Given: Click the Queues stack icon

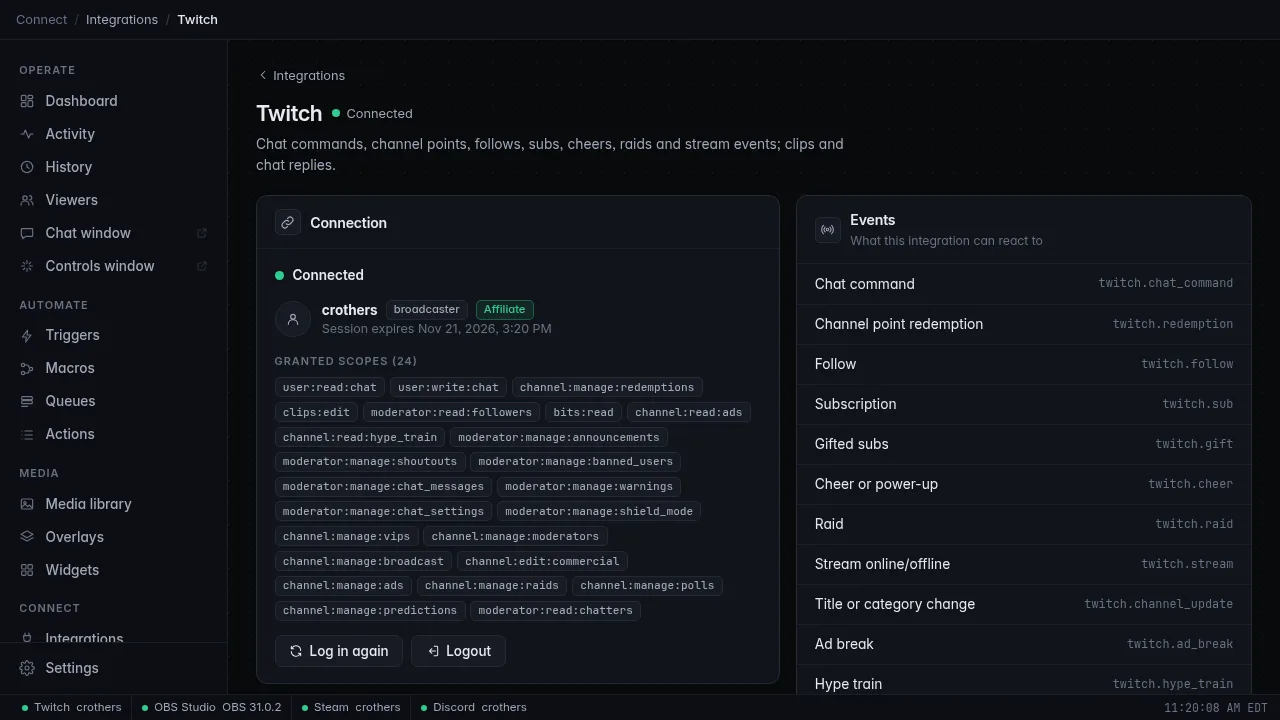Looking at the screenshot, I should [27, 401].
